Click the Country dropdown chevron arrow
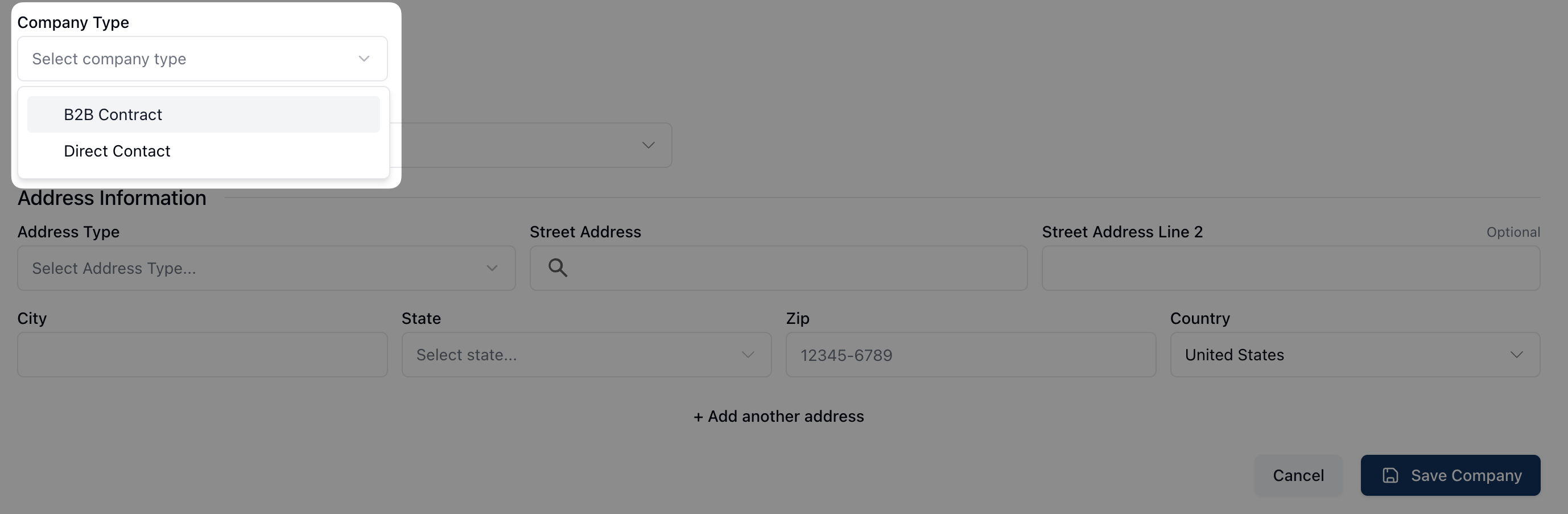Image resolution: width=1568 pixels, height=514 pixels. [x=1517, y=355]
